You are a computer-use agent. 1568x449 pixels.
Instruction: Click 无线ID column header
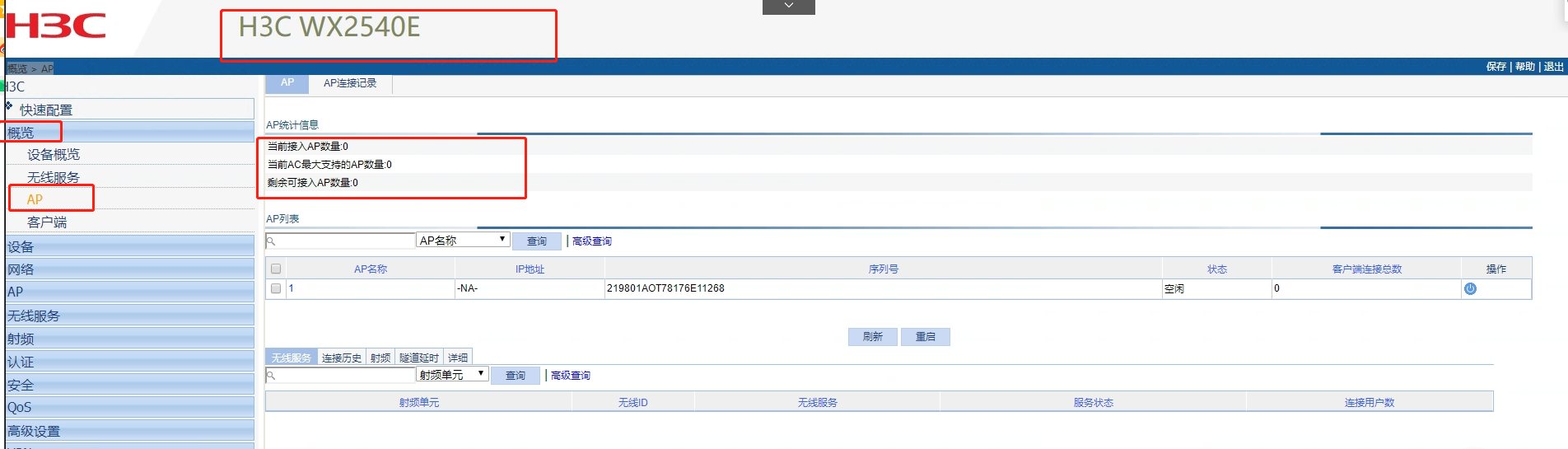click(x=633, y=403)
